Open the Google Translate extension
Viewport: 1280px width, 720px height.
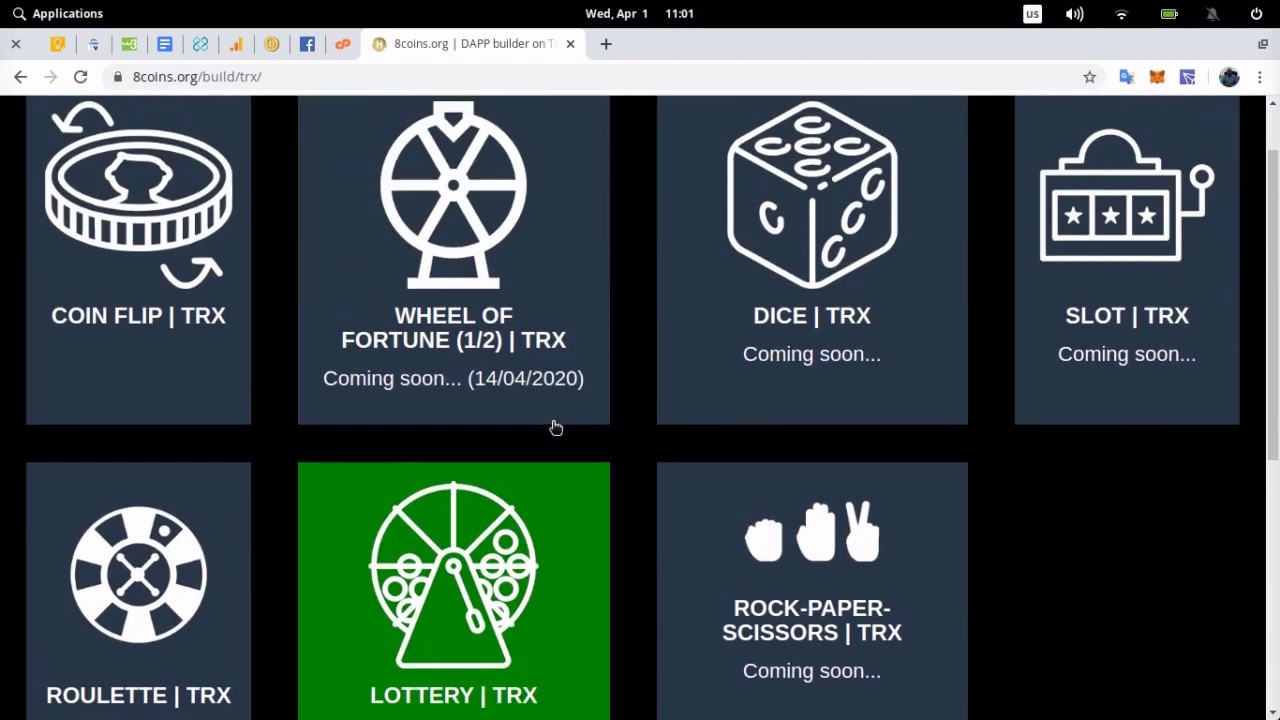1127,77
